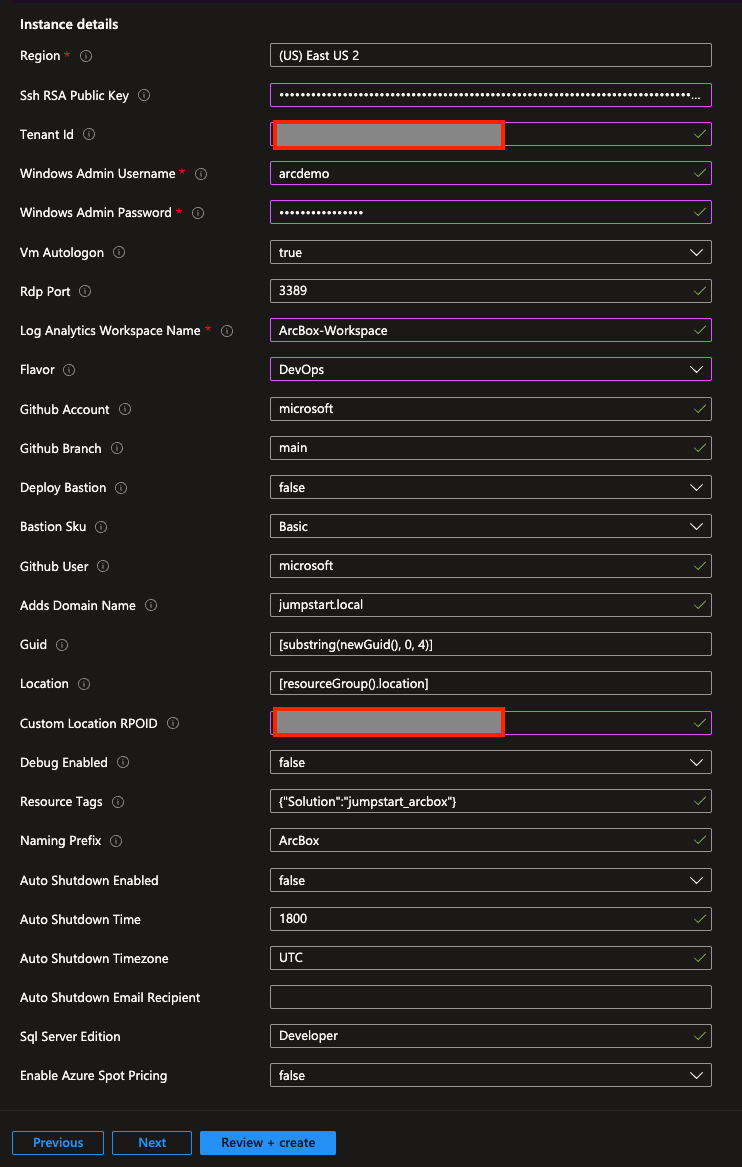Edit the Log Analytics Workspace Name field
The height and width of the screenshot is (1167, 742).
(490, 330)
